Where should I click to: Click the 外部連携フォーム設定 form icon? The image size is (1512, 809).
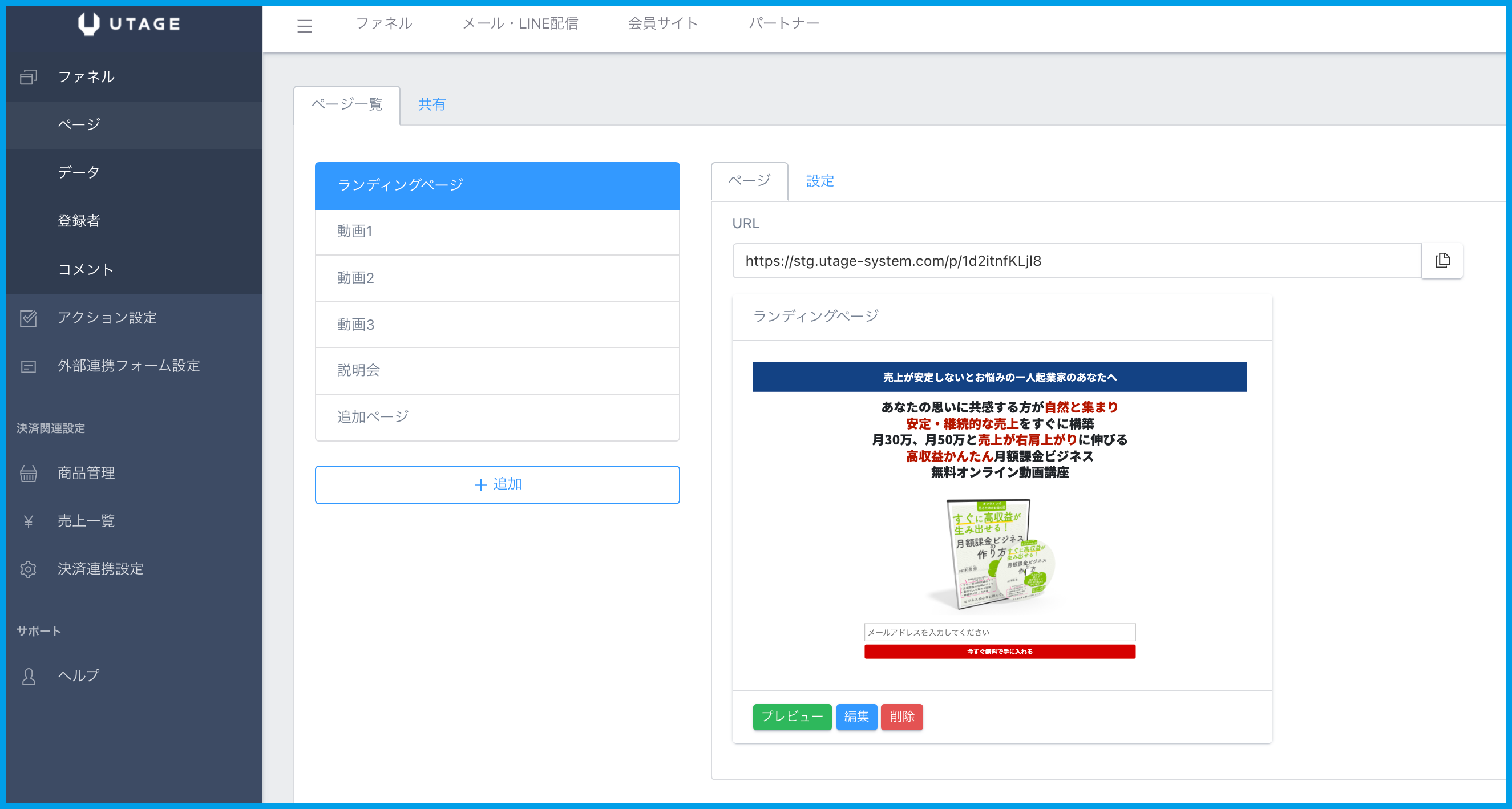click(28, 366)
